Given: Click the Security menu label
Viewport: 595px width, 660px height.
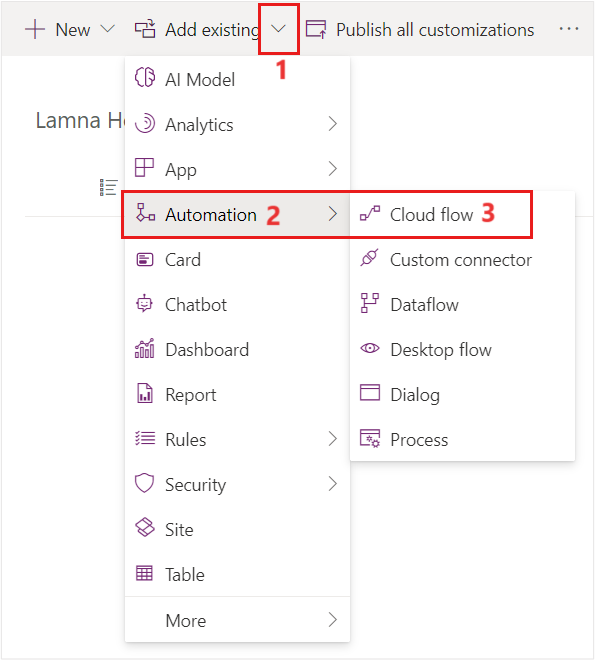Looking at the screenshot, I should click(x=196, y=485).
